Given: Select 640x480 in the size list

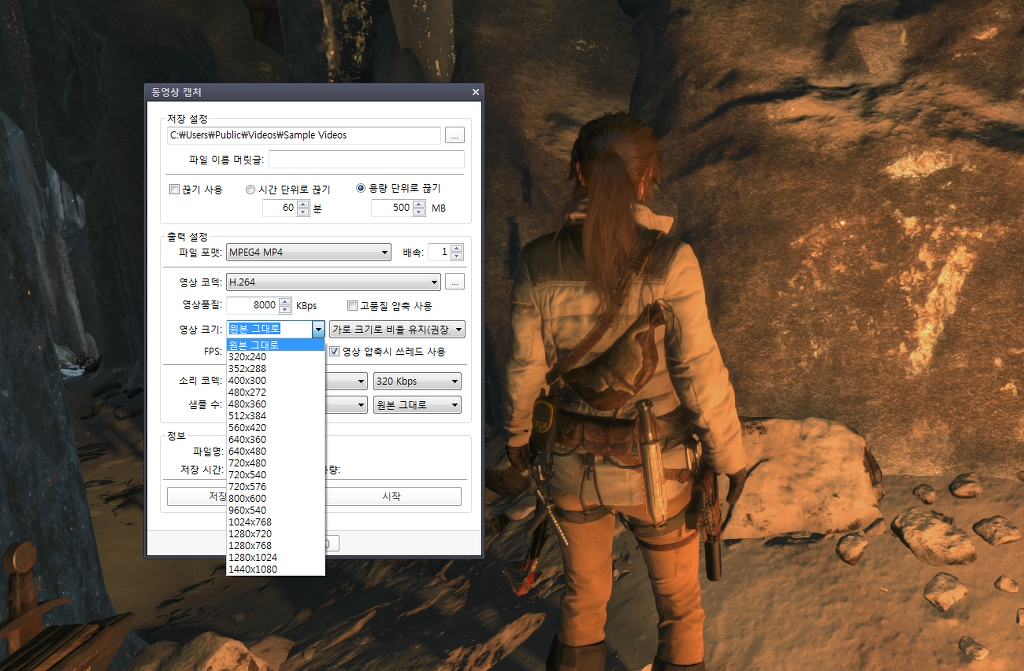Looking at the screenshot, I should click(x=247, y=451).
